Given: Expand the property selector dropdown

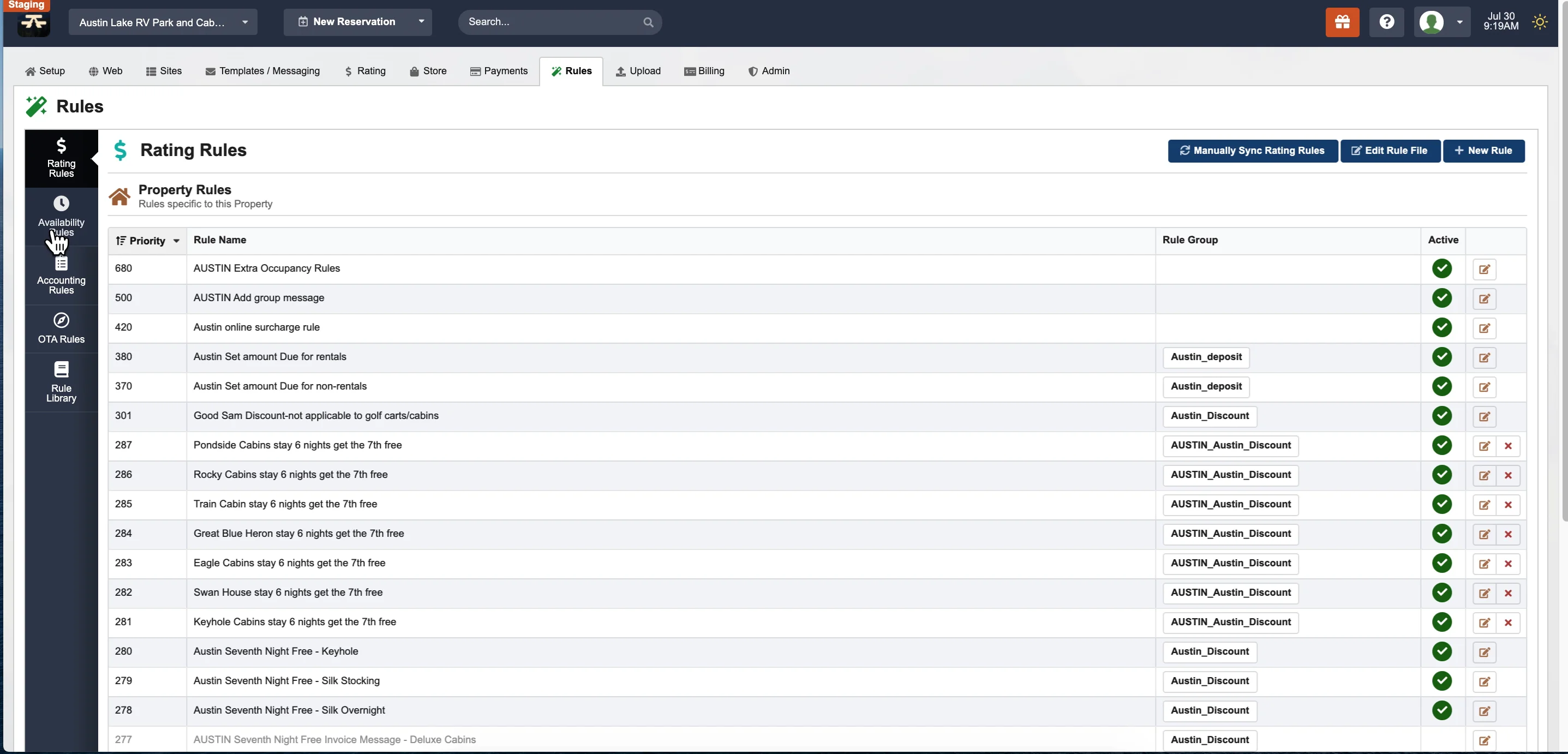Looking at the screenshot, I should 245,22.
